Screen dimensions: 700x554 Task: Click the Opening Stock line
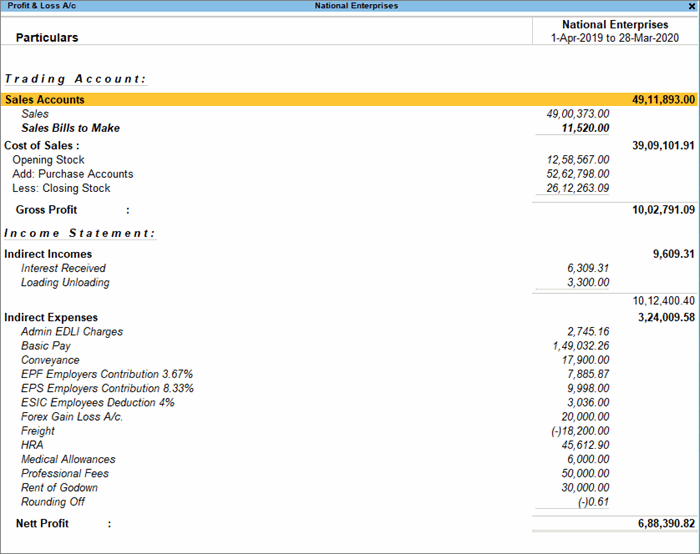click(x=48, y=160)
